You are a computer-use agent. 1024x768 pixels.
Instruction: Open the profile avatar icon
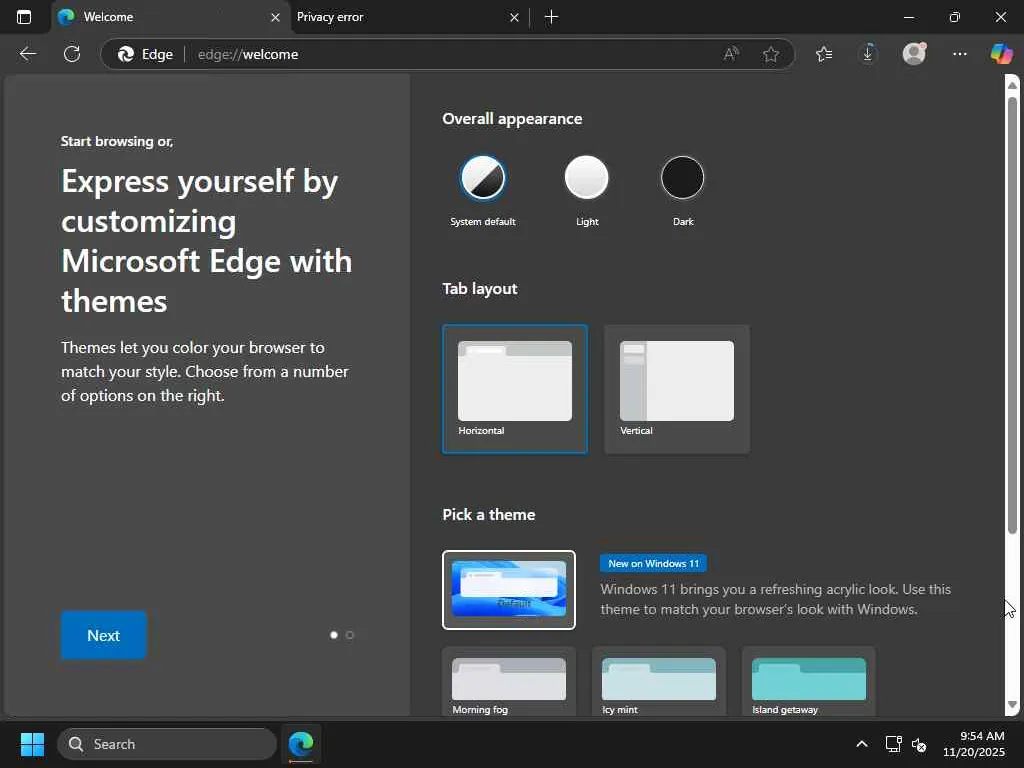pos(914,54)
